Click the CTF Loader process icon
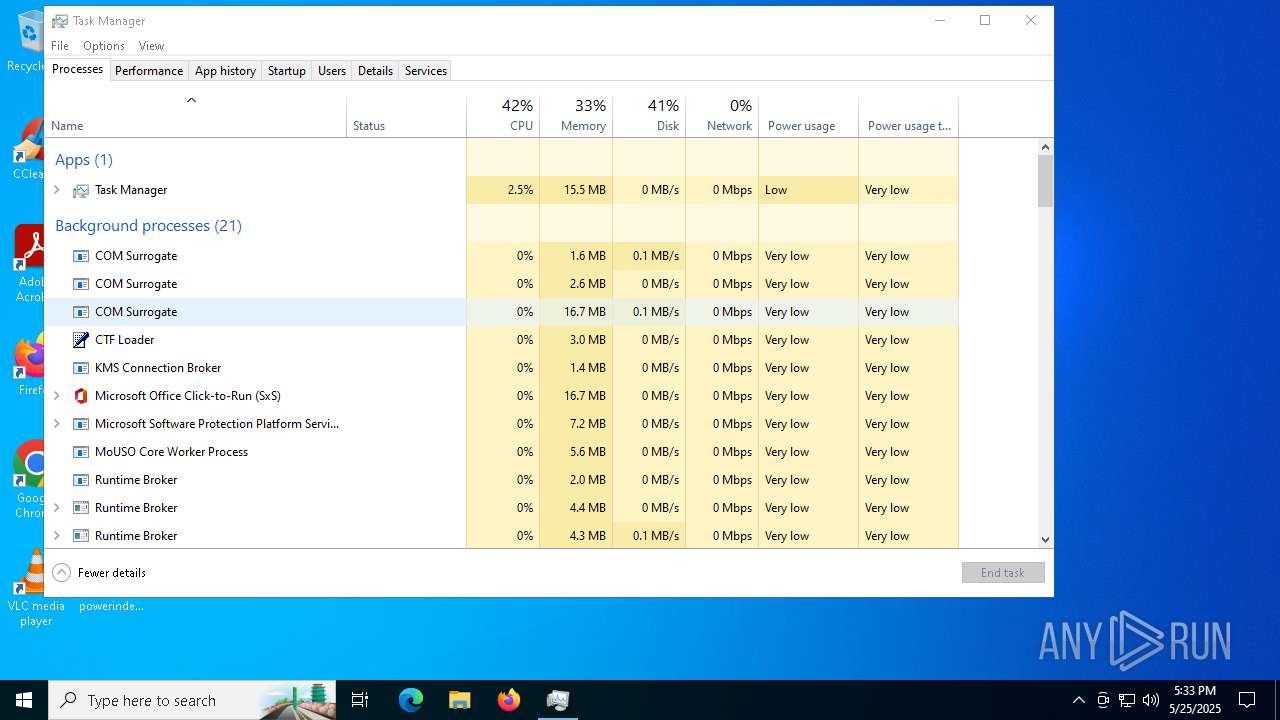The height and width of the screenshot is (720, 1280). [x=81, y=340]
